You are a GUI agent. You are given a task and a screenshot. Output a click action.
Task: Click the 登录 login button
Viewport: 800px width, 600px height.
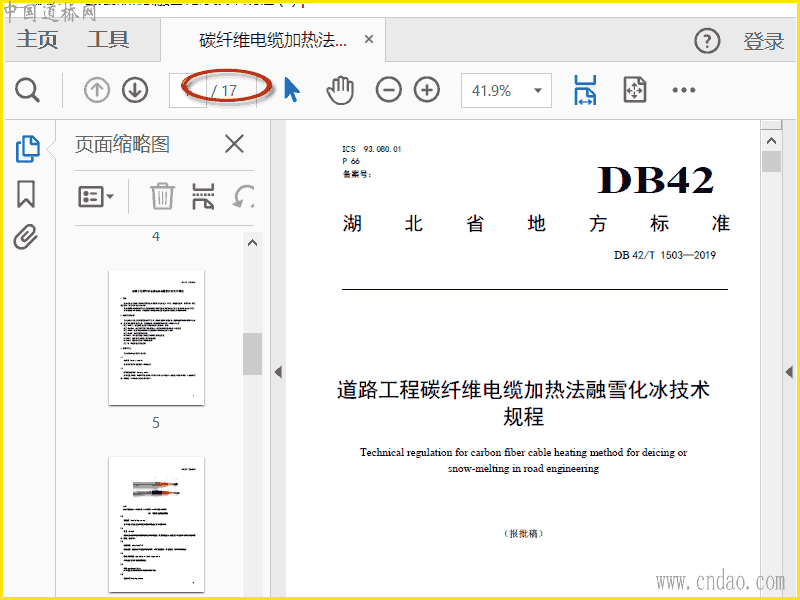click(763, 41)
